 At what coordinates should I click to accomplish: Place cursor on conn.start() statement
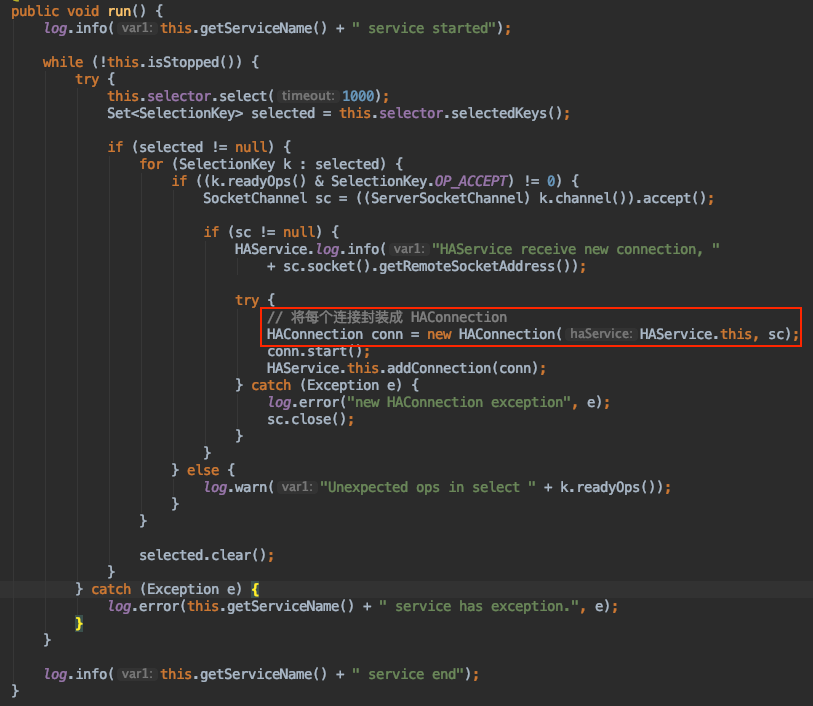click(318, 351)
